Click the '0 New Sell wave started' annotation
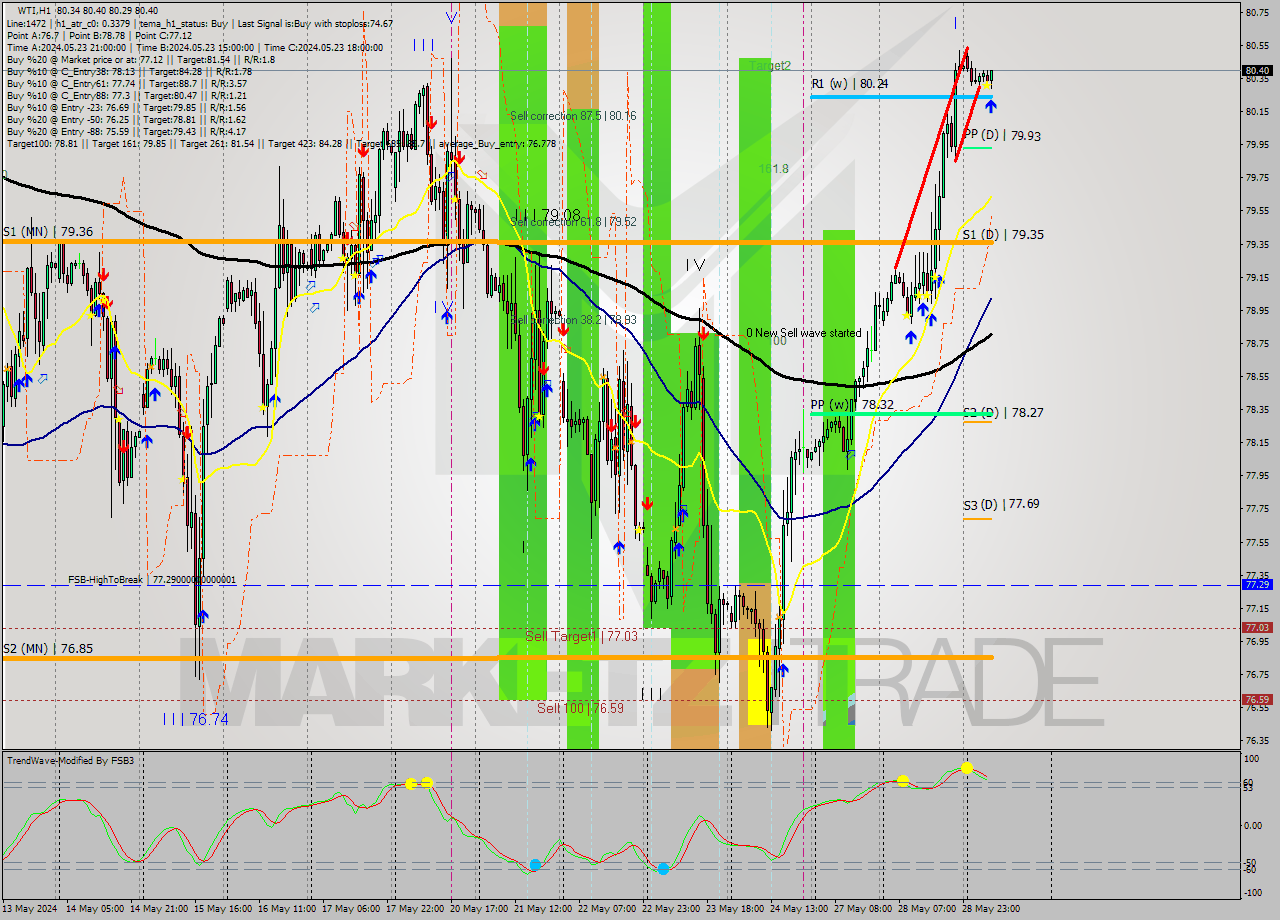Image resolution: width=1280 pixels, height=920 pixels. pyautogui.click(x=804, y=333)
